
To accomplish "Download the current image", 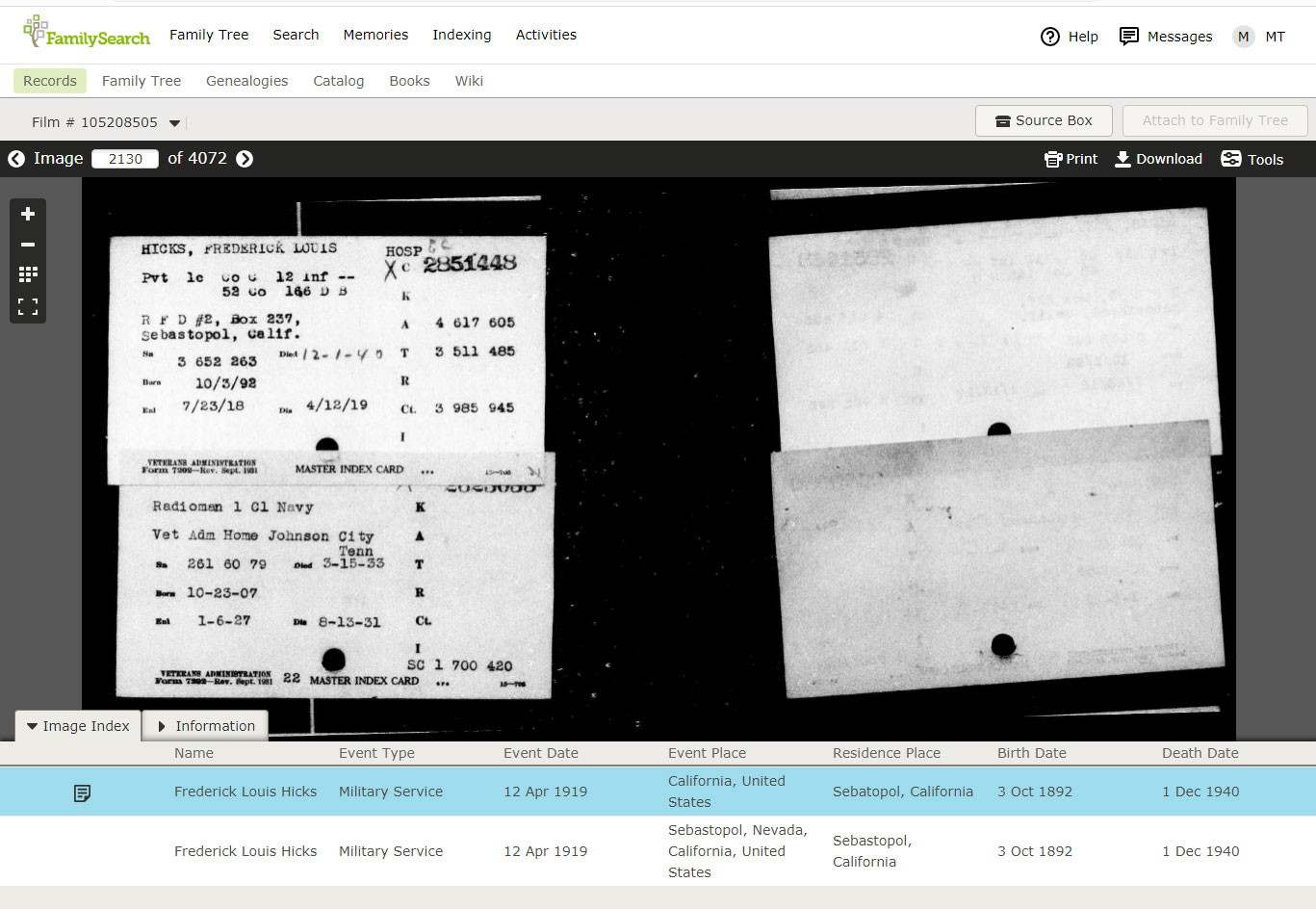I will pyautogui.click(x=1158, y=159).
